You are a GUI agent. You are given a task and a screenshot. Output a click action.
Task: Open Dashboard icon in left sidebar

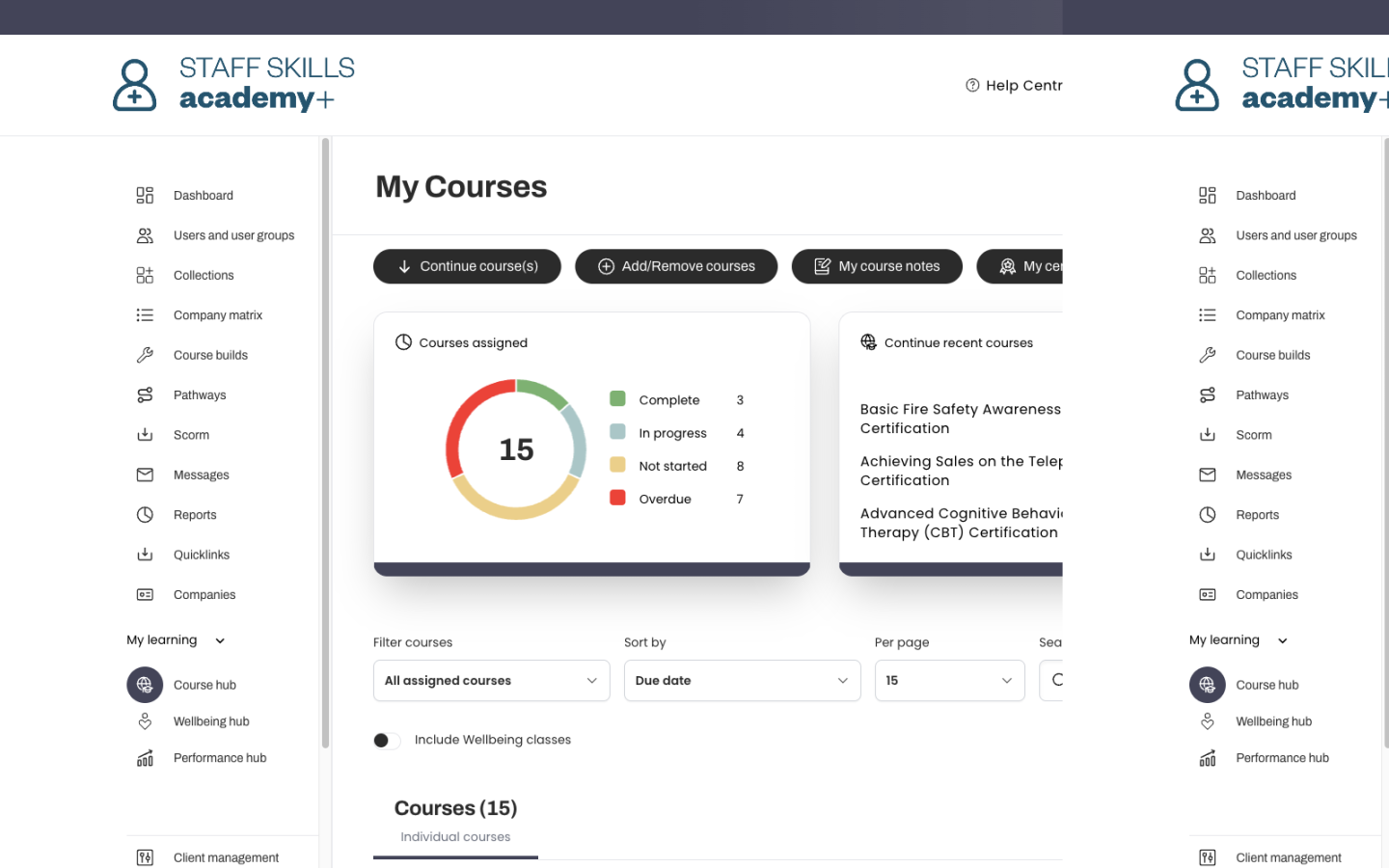point(145,196)
